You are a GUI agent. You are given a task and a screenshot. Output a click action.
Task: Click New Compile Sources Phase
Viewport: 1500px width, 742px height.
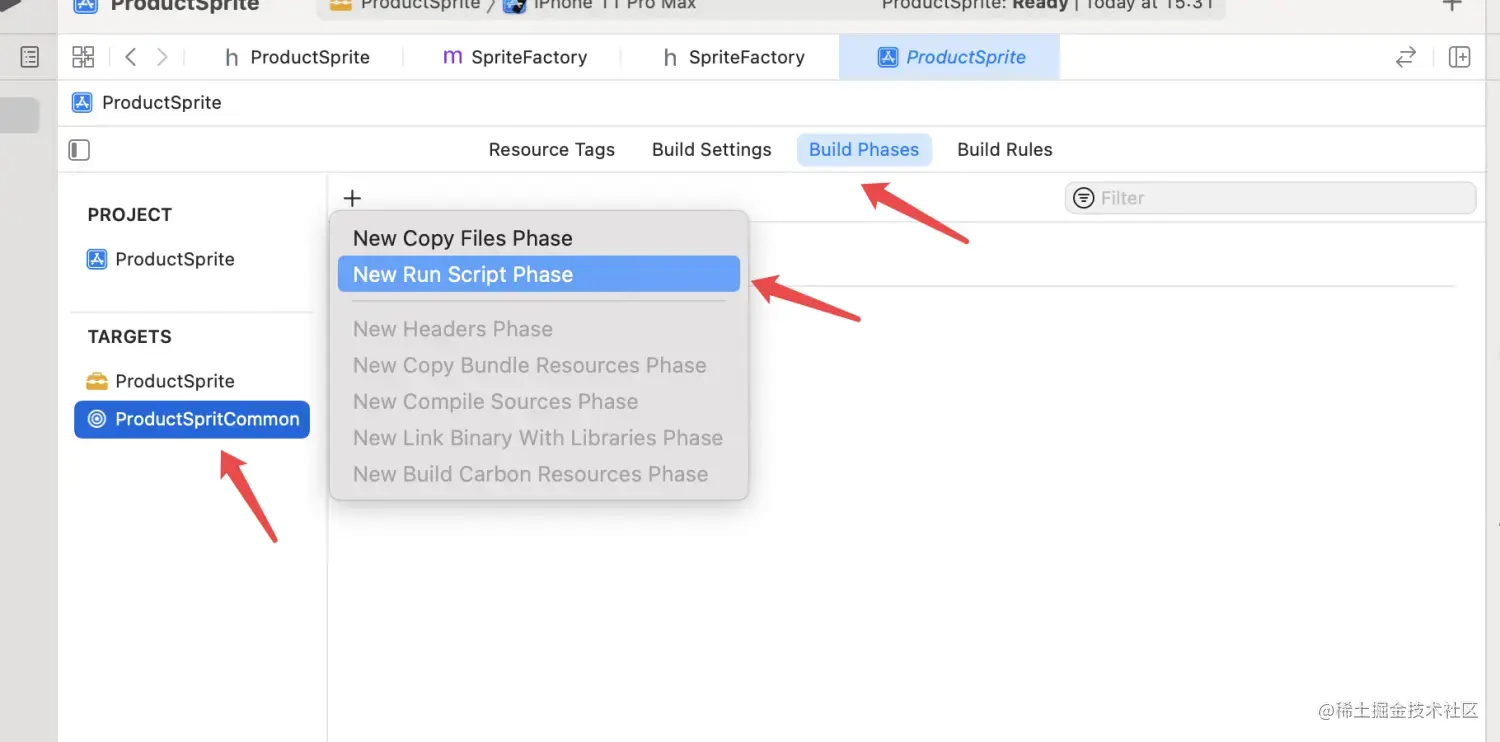tap(539, 401)
